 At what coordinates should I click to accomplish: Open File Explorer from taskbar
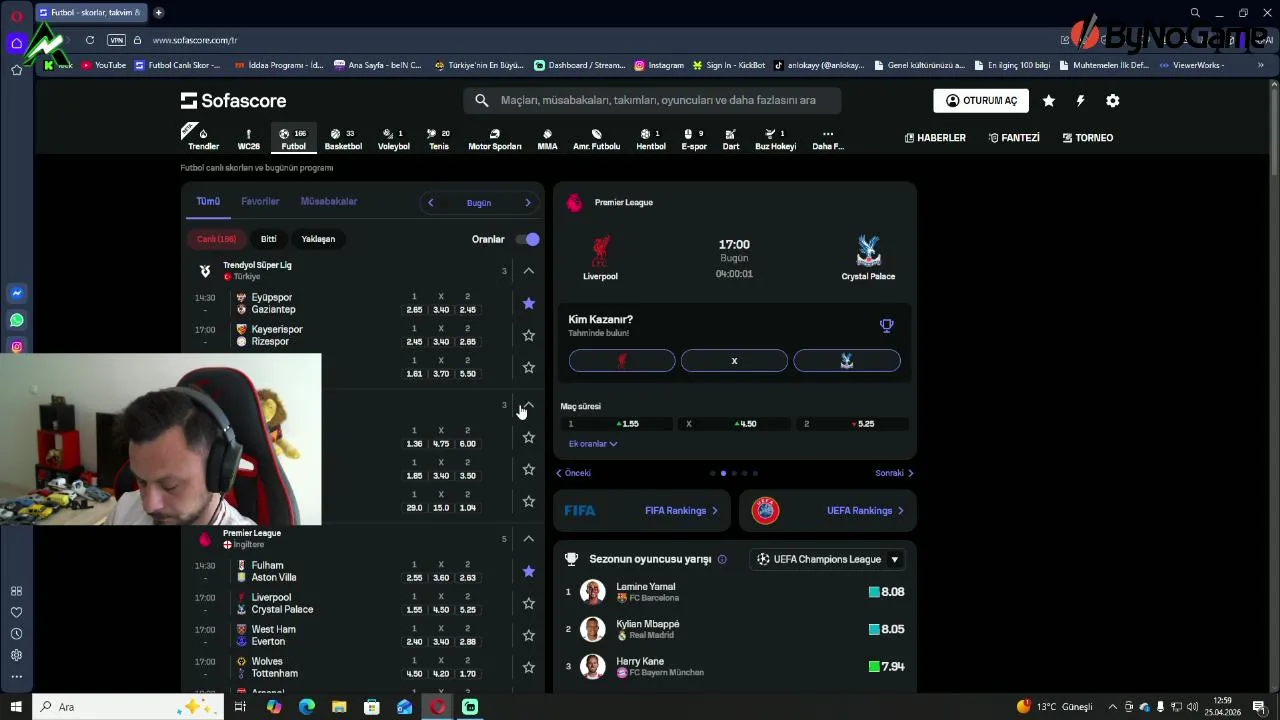(339, 707)
